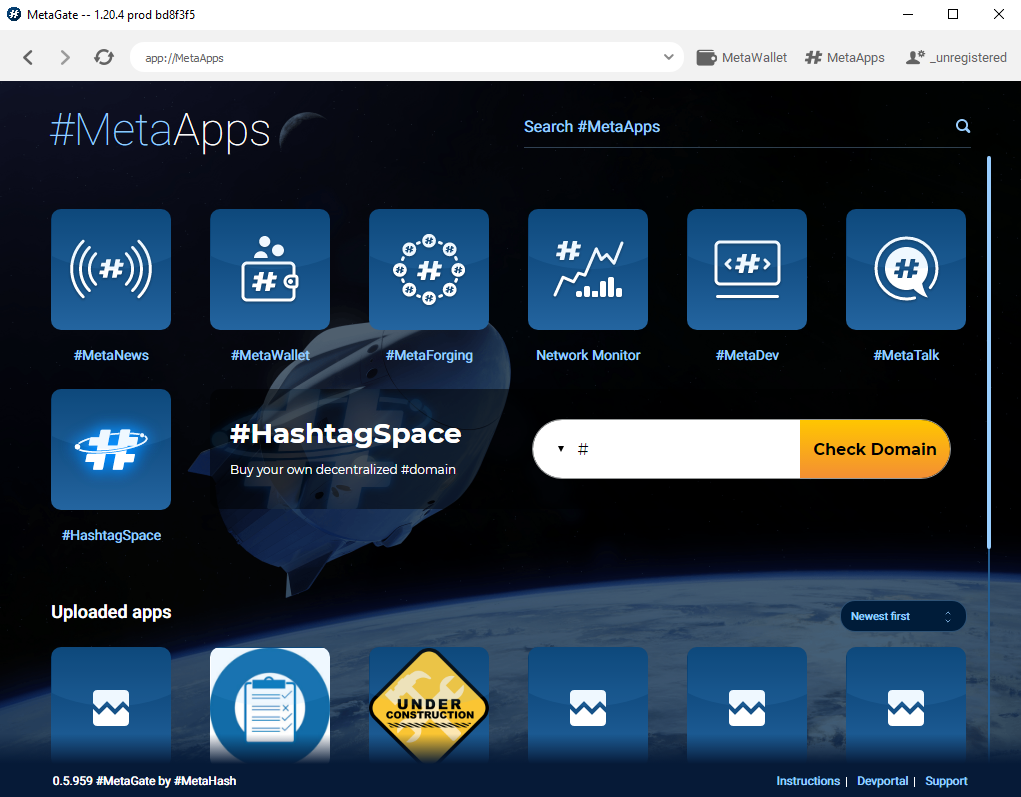Image resolution: width=1021 pixels, height=797 pixels.
Task: Click the #MetaForging label
Action: [428, 355]
